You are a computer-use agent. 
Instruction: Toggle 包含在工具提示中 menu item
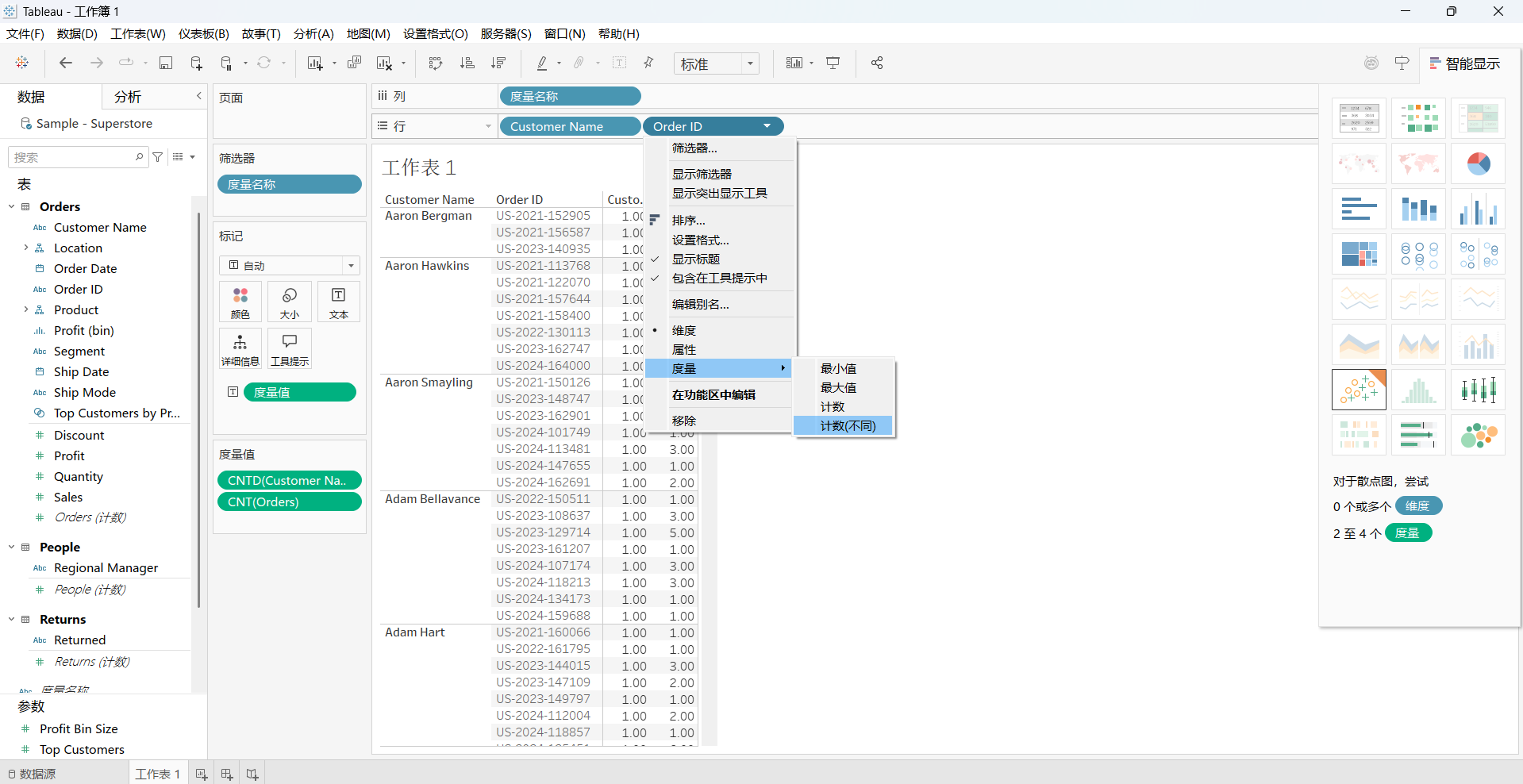721,279
